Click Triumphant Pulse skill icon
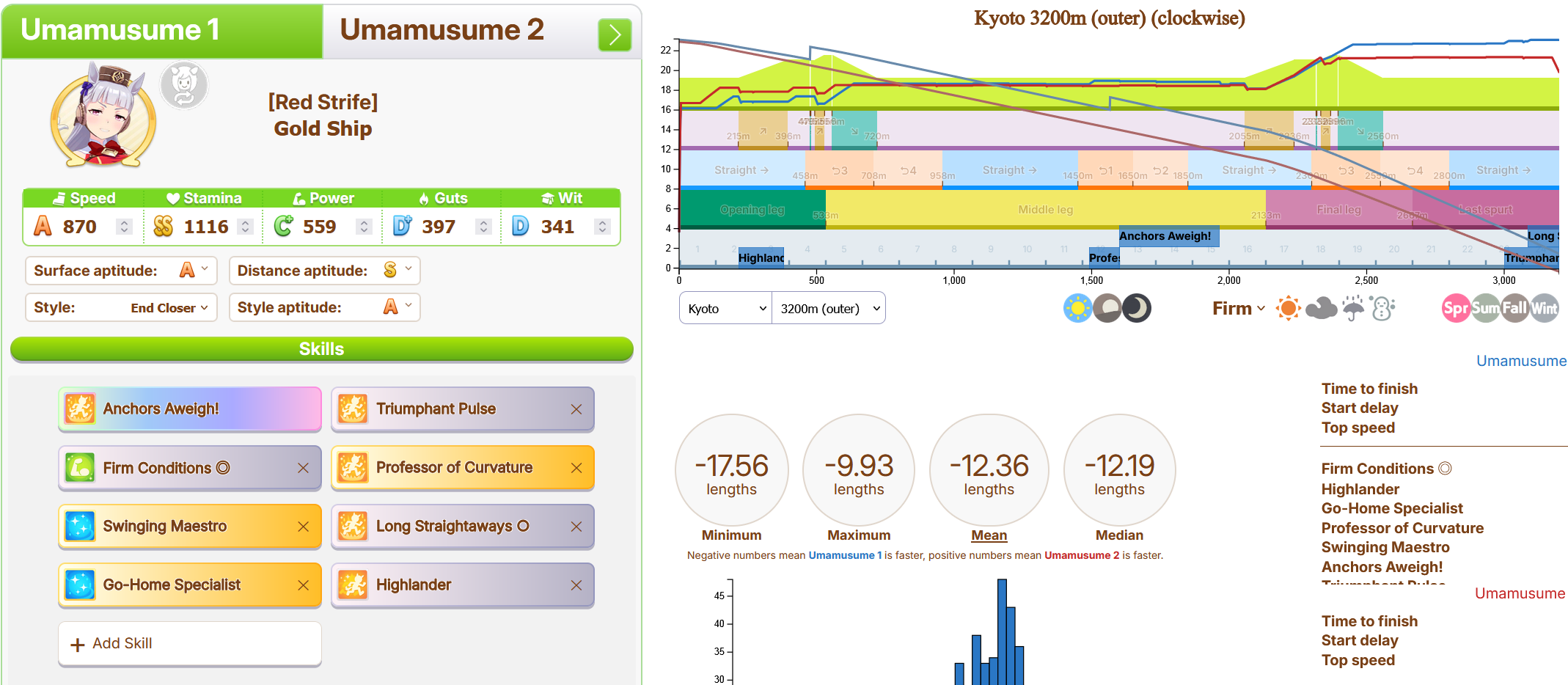Screen dimensions: 1568x685 (x=353, y=409)
